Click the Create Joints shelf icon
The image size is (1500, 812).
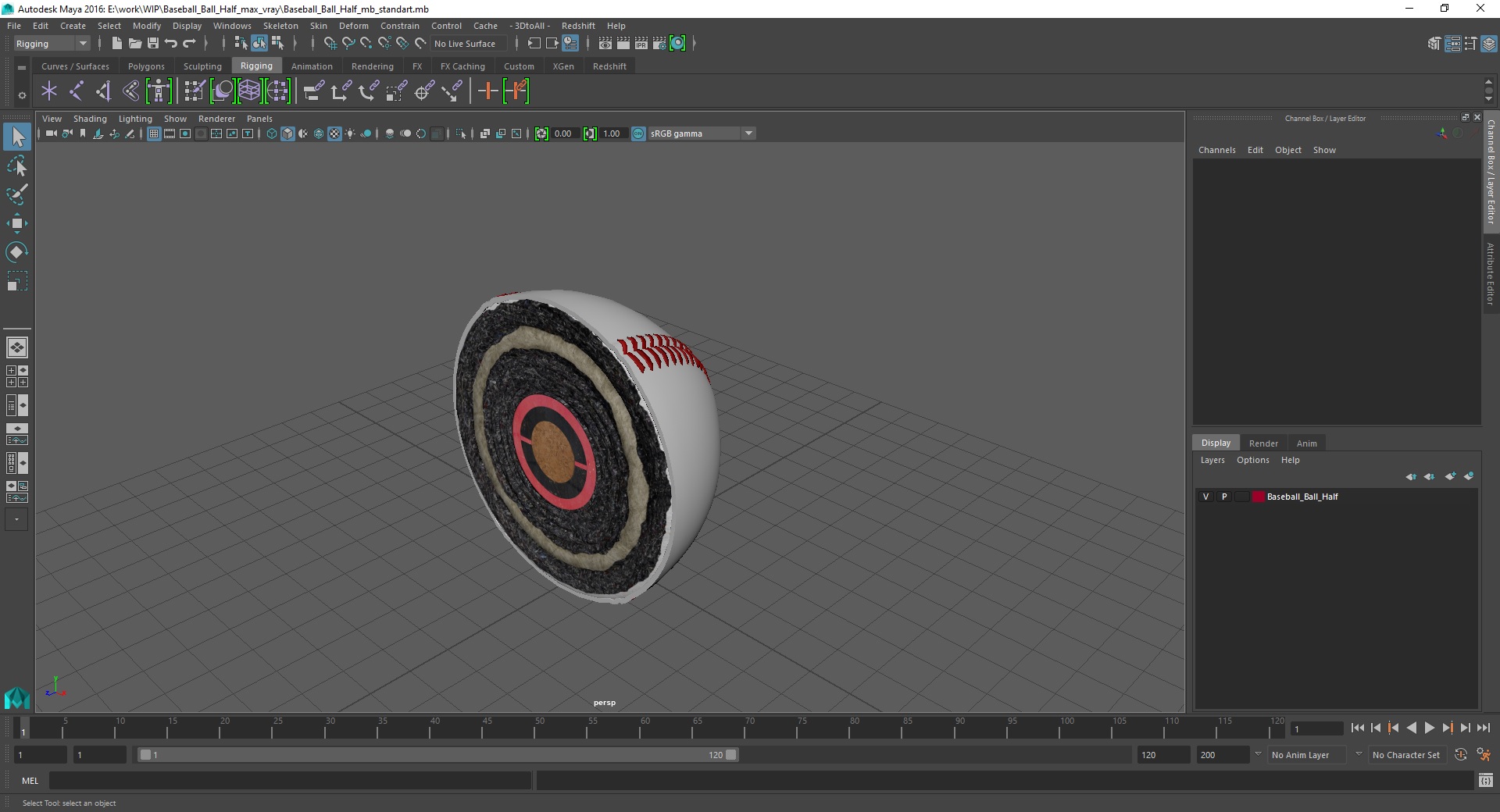(x=77, y=91)
